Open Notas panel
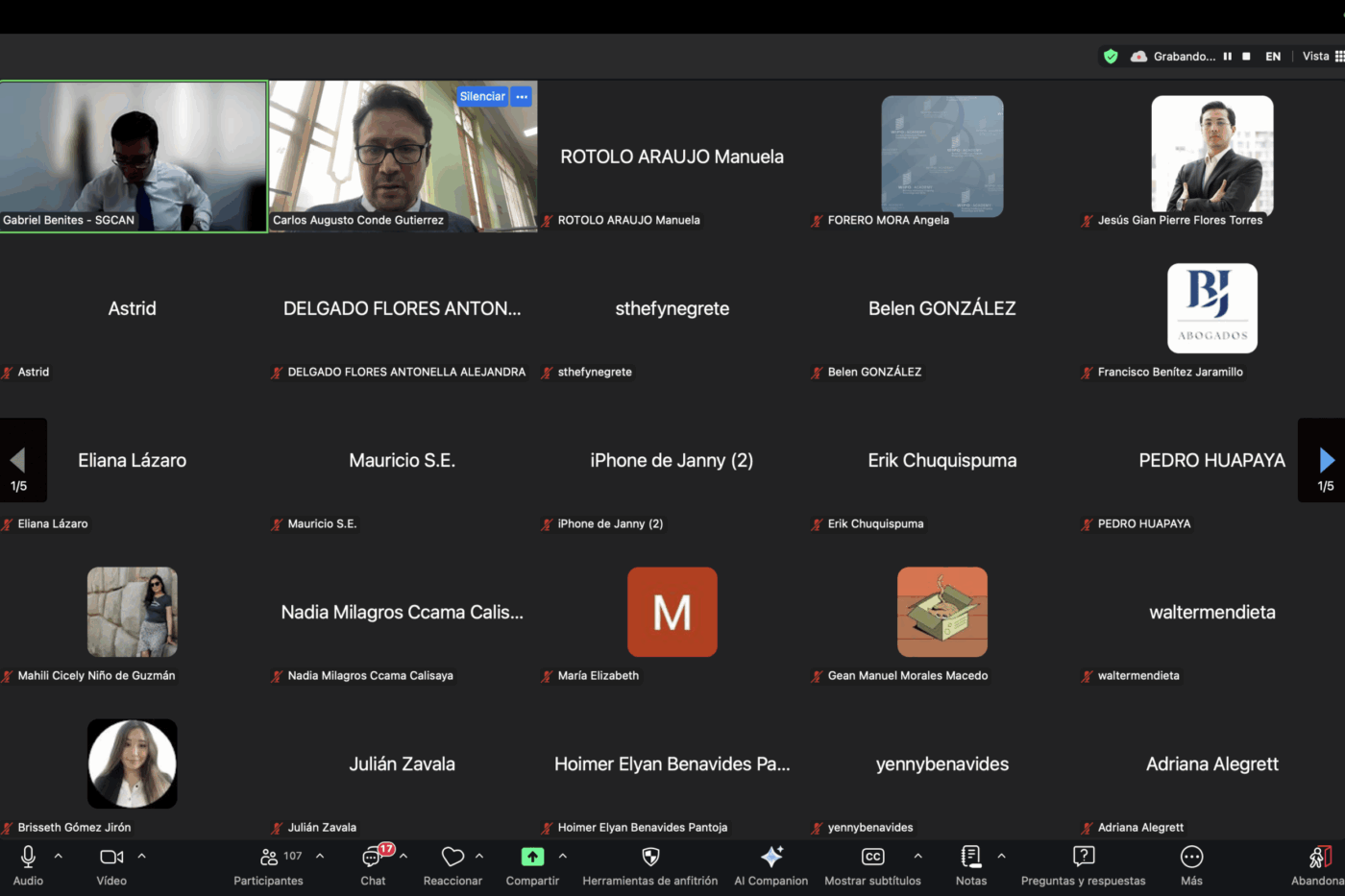1345x896 pixels. coord(970,857)
